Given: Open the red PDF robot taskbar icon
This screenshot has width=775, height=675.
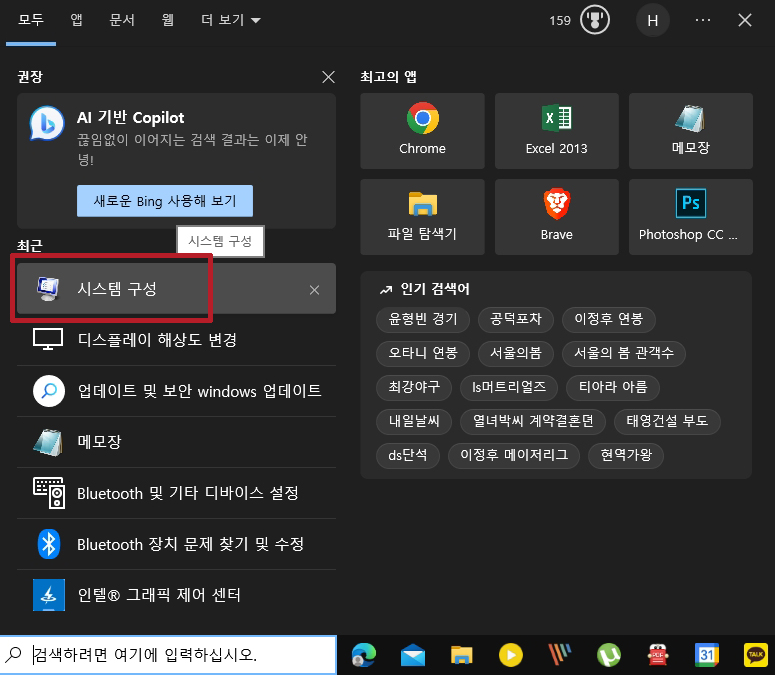Looking at the screenshot, I should pos(658,655).
